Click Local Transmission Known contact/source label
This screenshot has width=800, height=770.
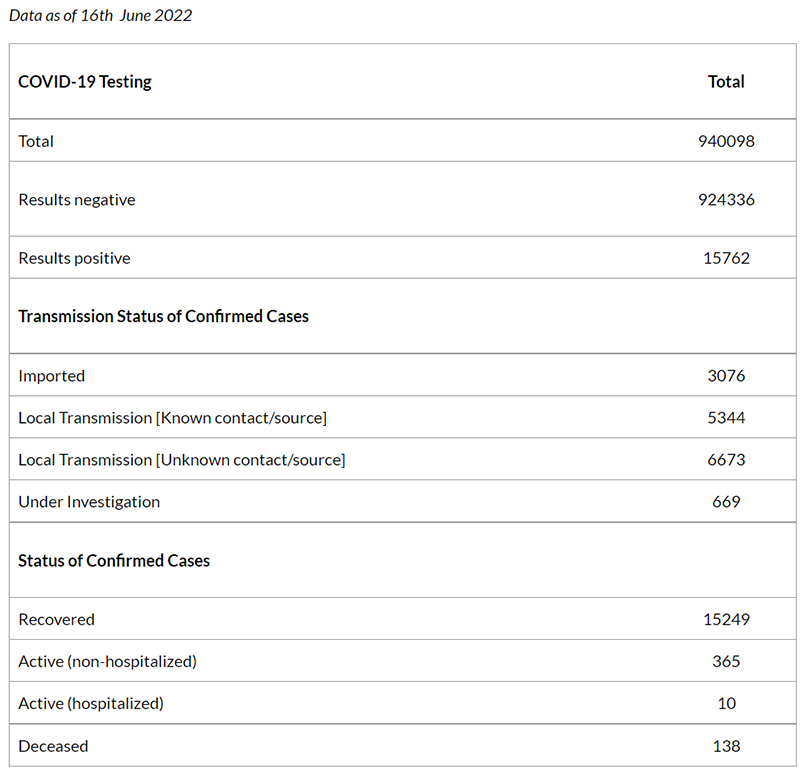pyautogui.click(x=172, y=418)
